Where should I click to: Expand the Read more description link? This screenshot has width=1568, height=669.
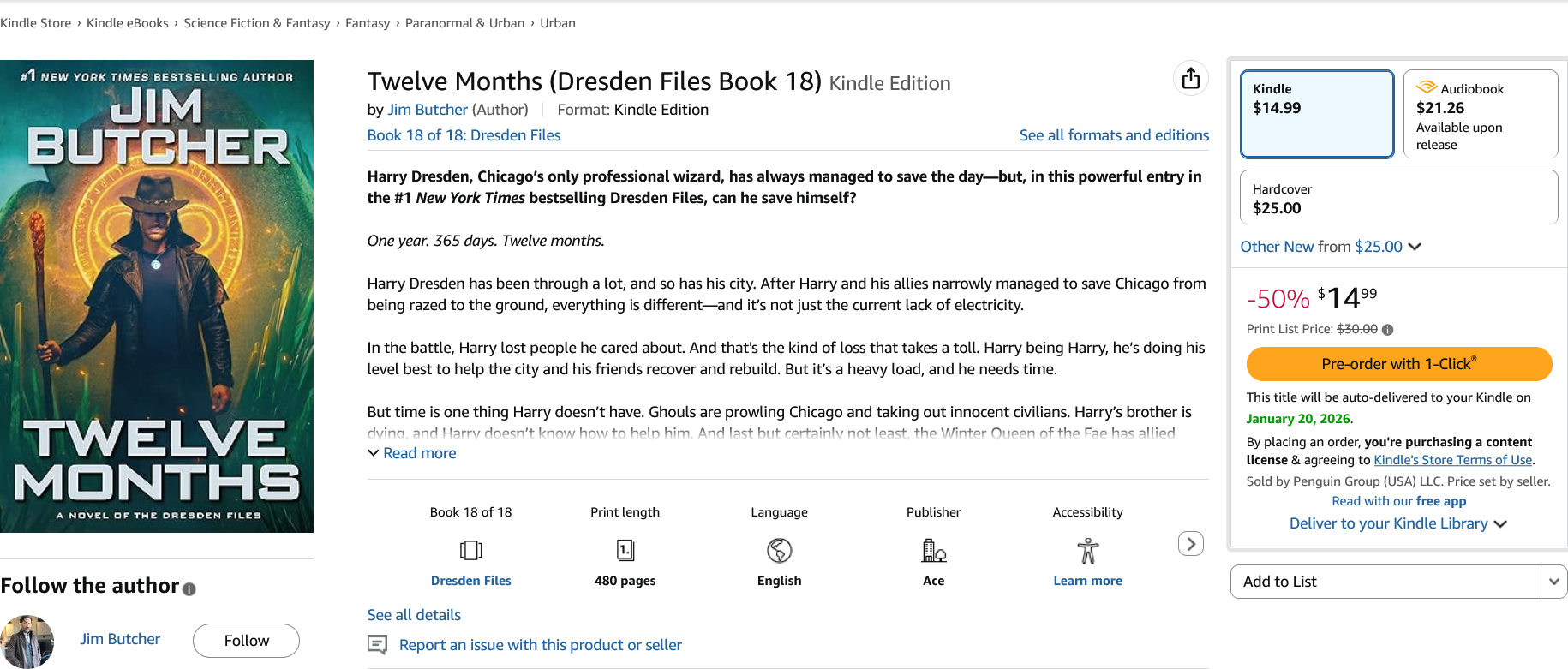(x=419, y=453)
